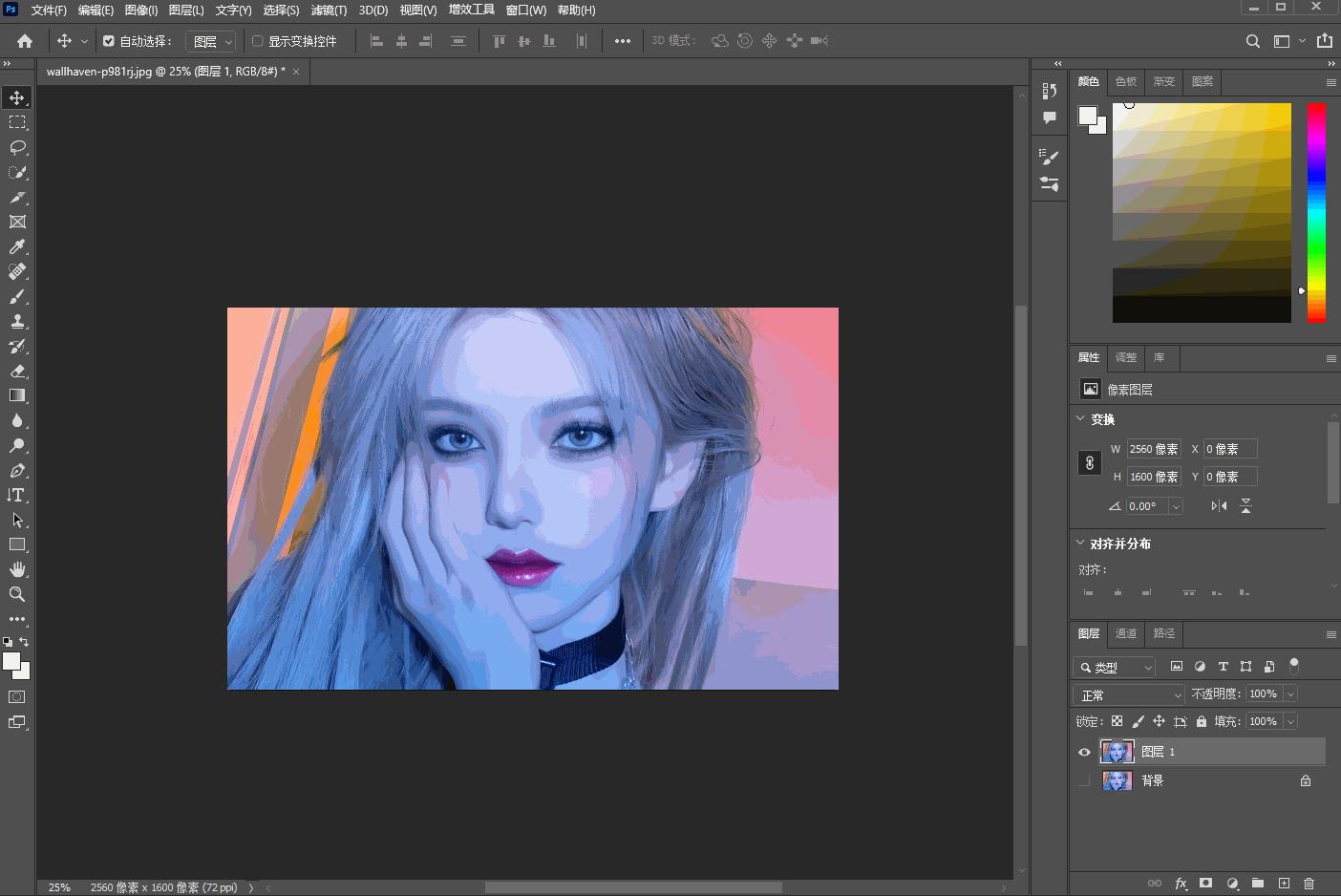Image resolution: width=1341 pixels, height=896 pixels.
Task: Hide 图层 1 using eye icon
Action: (1084, 752)
